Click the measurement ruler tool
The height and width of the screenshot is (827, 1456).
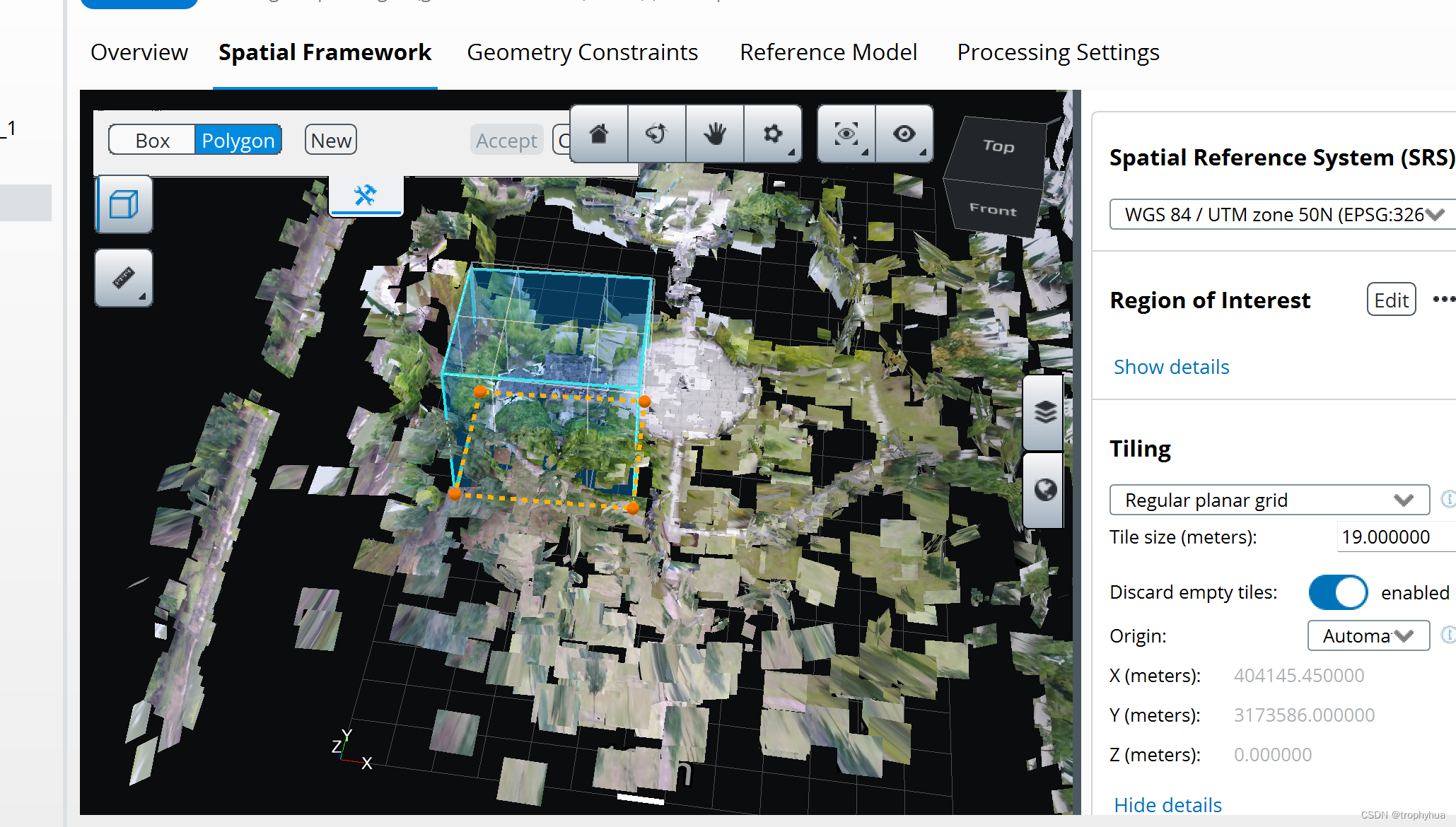coord(124,278)
